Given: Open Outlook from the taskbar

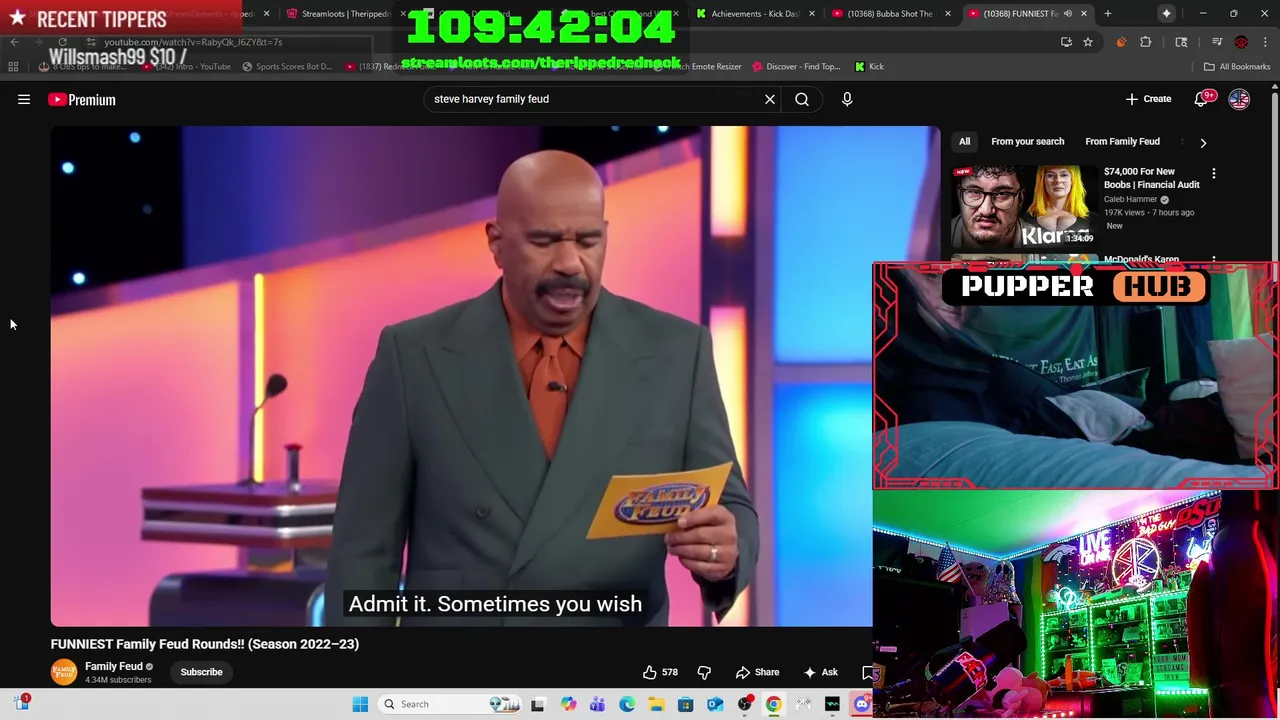Looking at the screenshot, I should pyautogui.click(x=715, y=704).
